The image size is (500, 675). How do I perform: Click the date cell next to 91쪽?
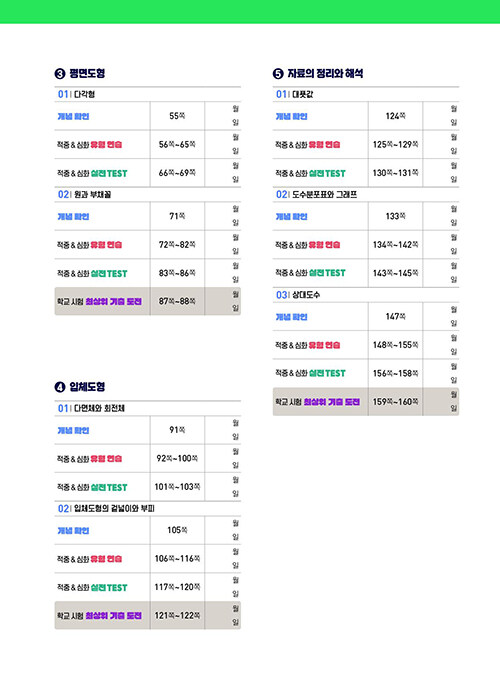click(x=223, y=430)
